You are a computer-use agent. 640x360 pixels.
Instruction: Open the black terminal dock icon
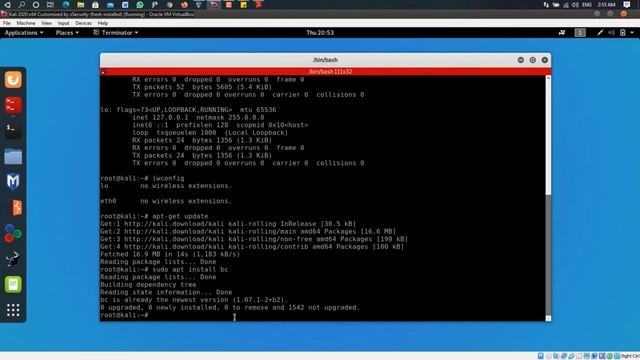click(13, 131)
